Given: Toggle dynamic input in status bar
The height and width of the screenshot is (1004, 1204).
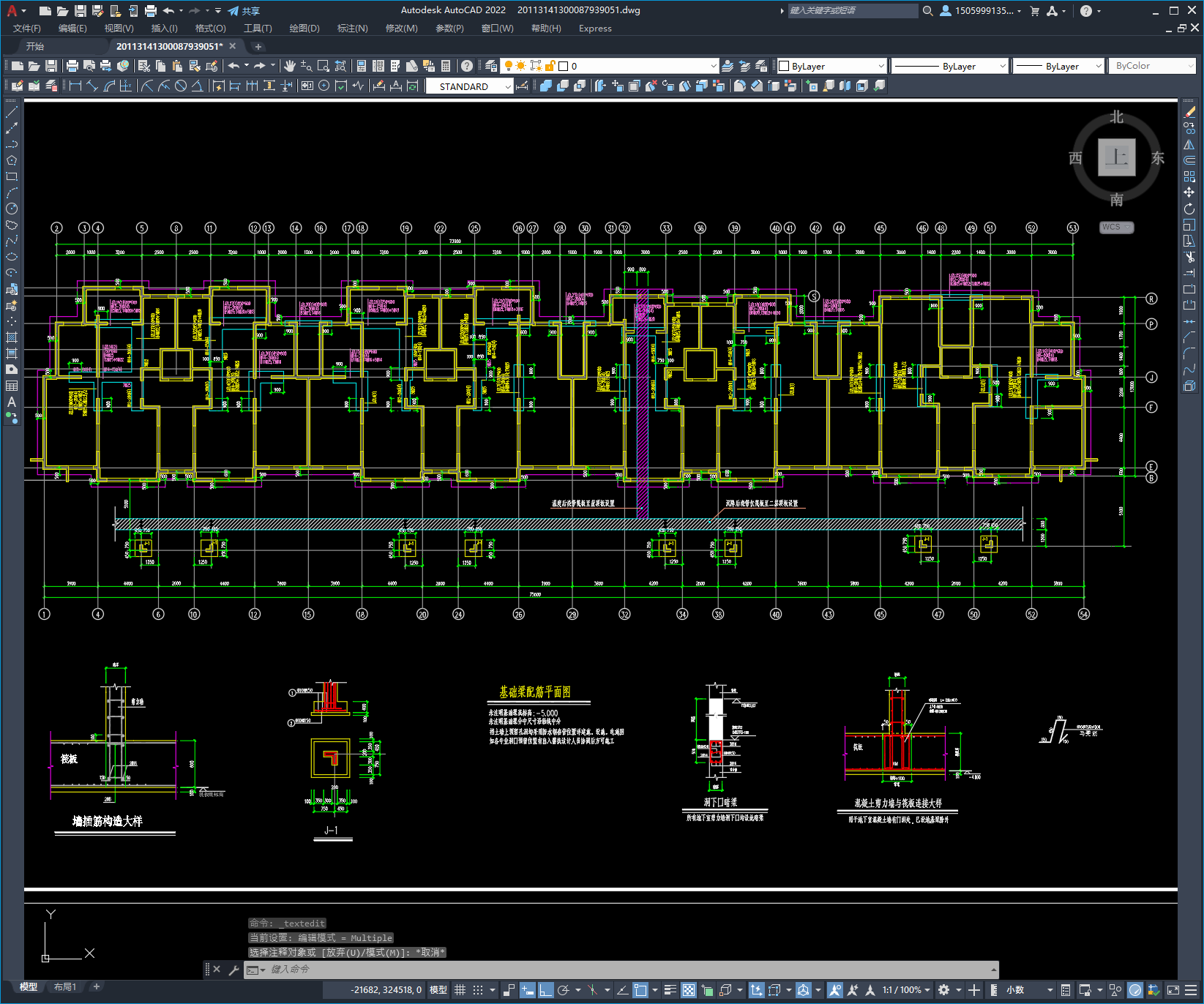Looking at the screenshot, I should 527,990.
